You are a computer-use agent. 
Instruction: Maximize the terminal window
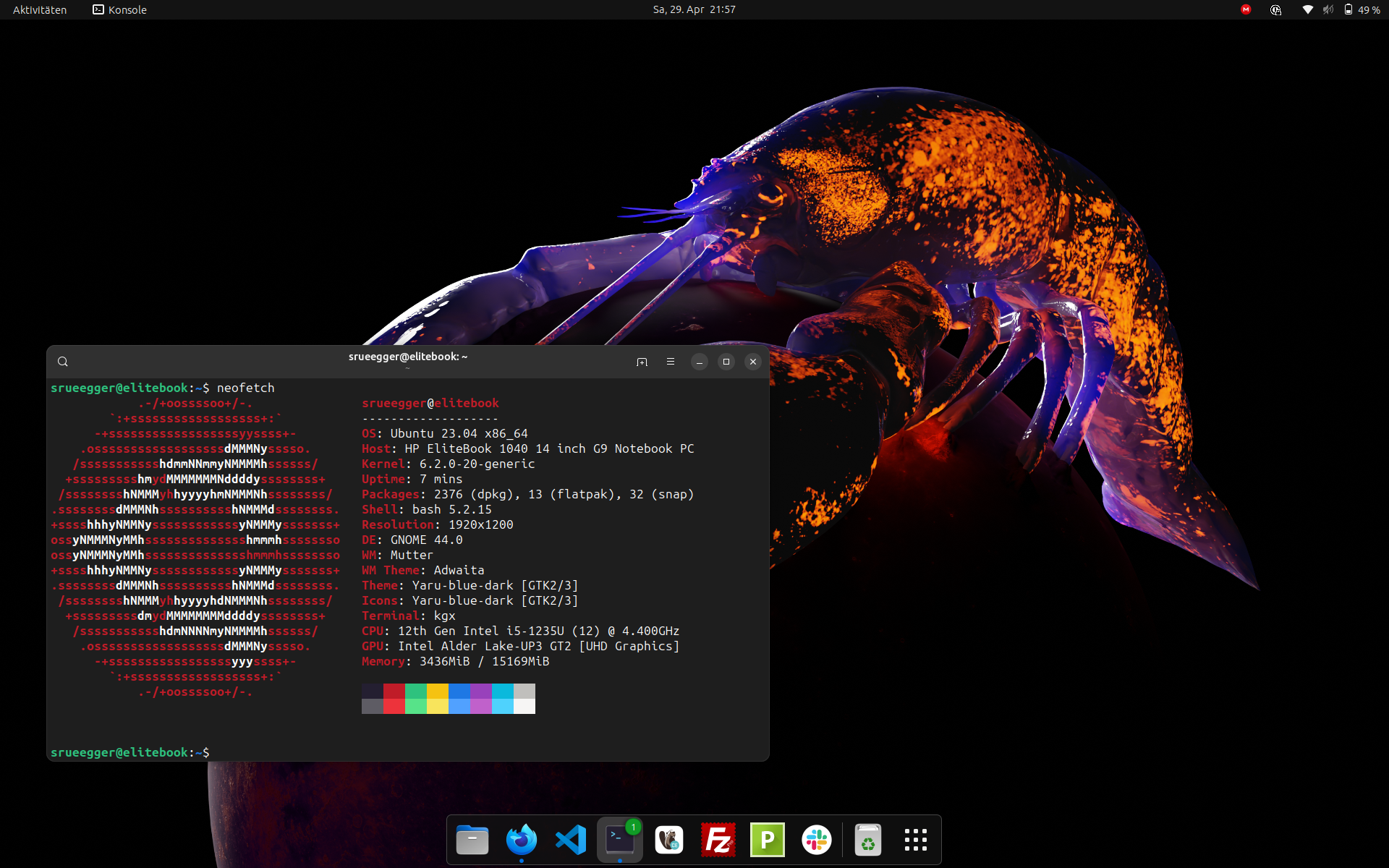(x=726, y=362)
